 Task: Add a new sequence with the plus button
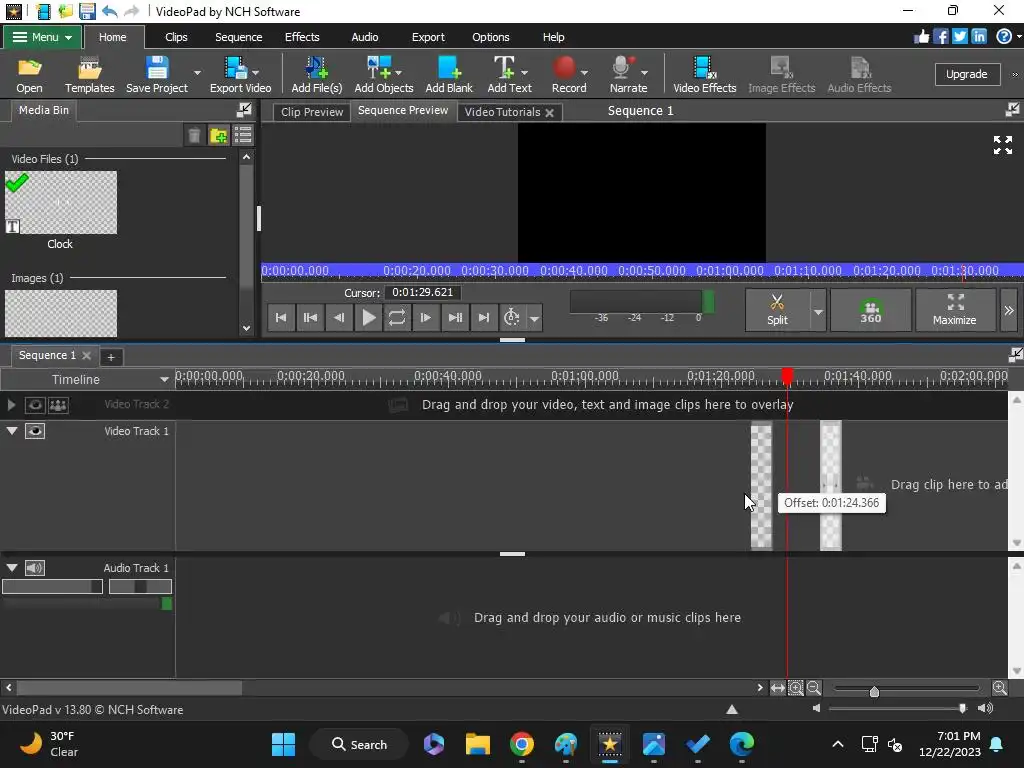[x=111, y=357]
